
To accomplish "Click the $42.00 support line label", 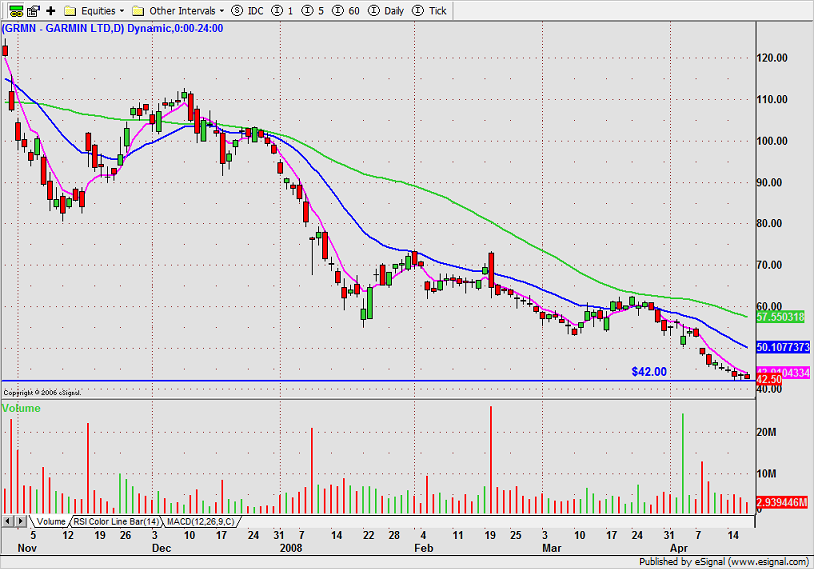I will 649,371.
